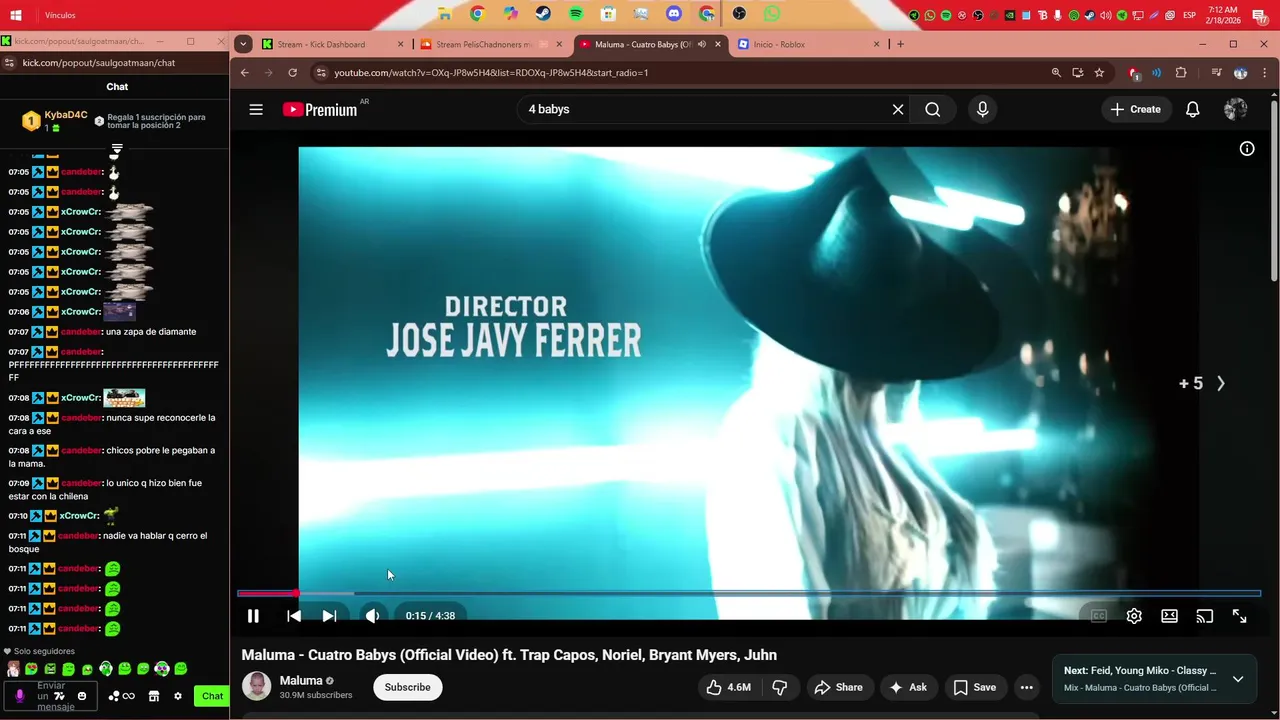The width and height of the screenshot is (1280, 720).
Task: Show video info cards icon
Action: coord(1247,148)
